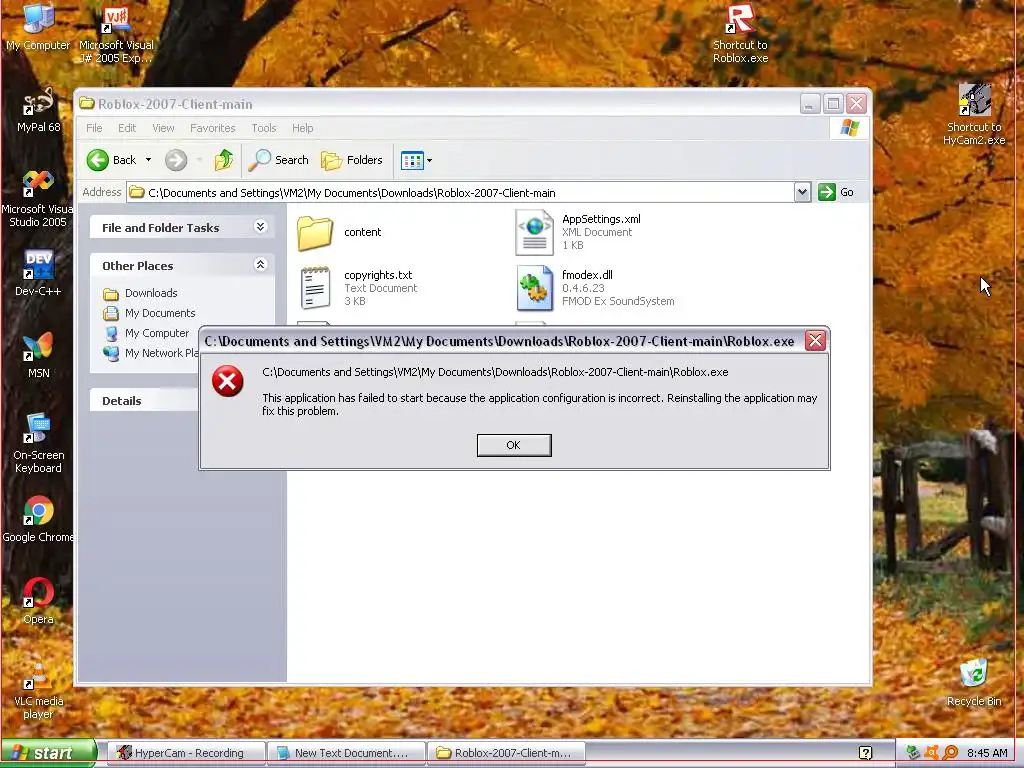
Task: Open the View menu
Action: [x=163, y=128]
